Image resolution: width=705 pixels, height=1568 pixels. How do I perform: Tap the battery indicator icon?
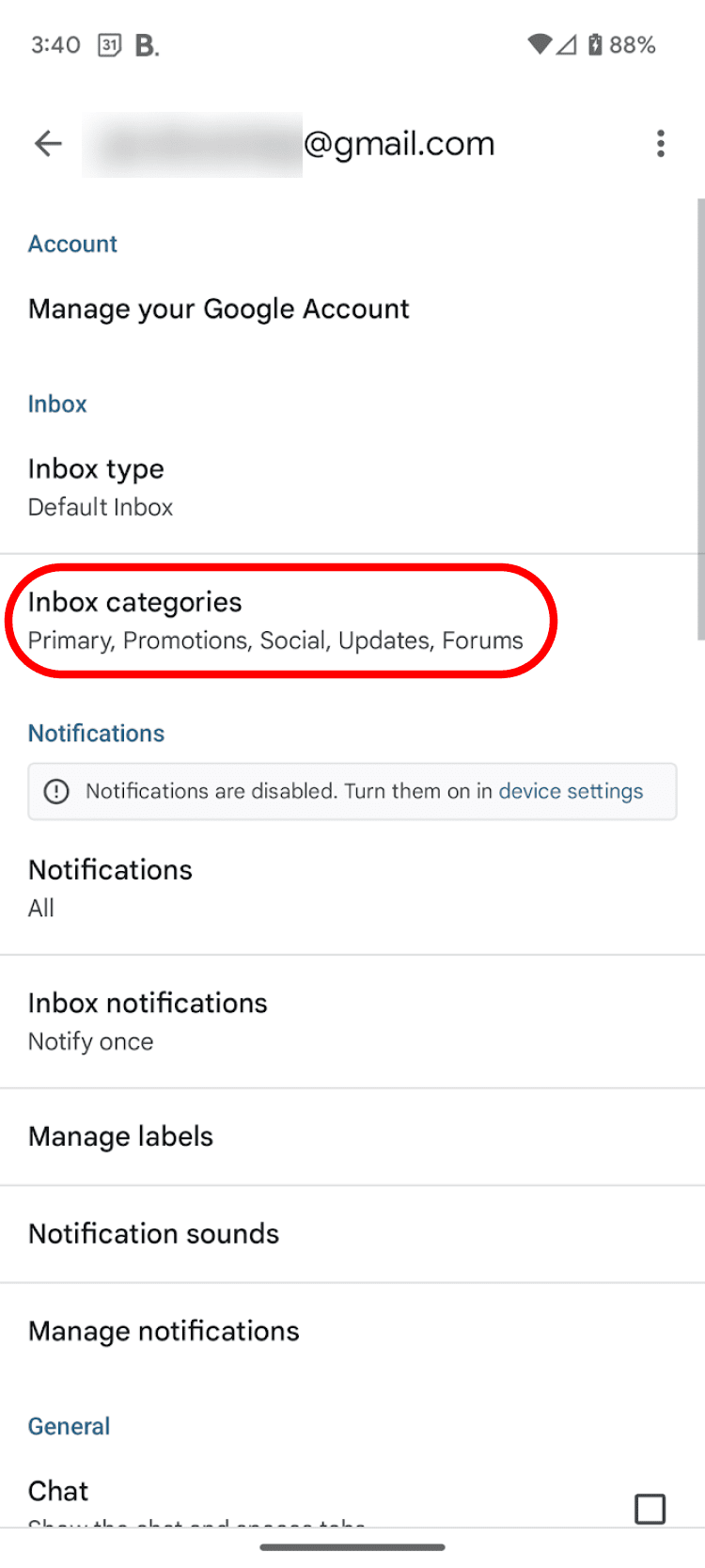point(595,44)
